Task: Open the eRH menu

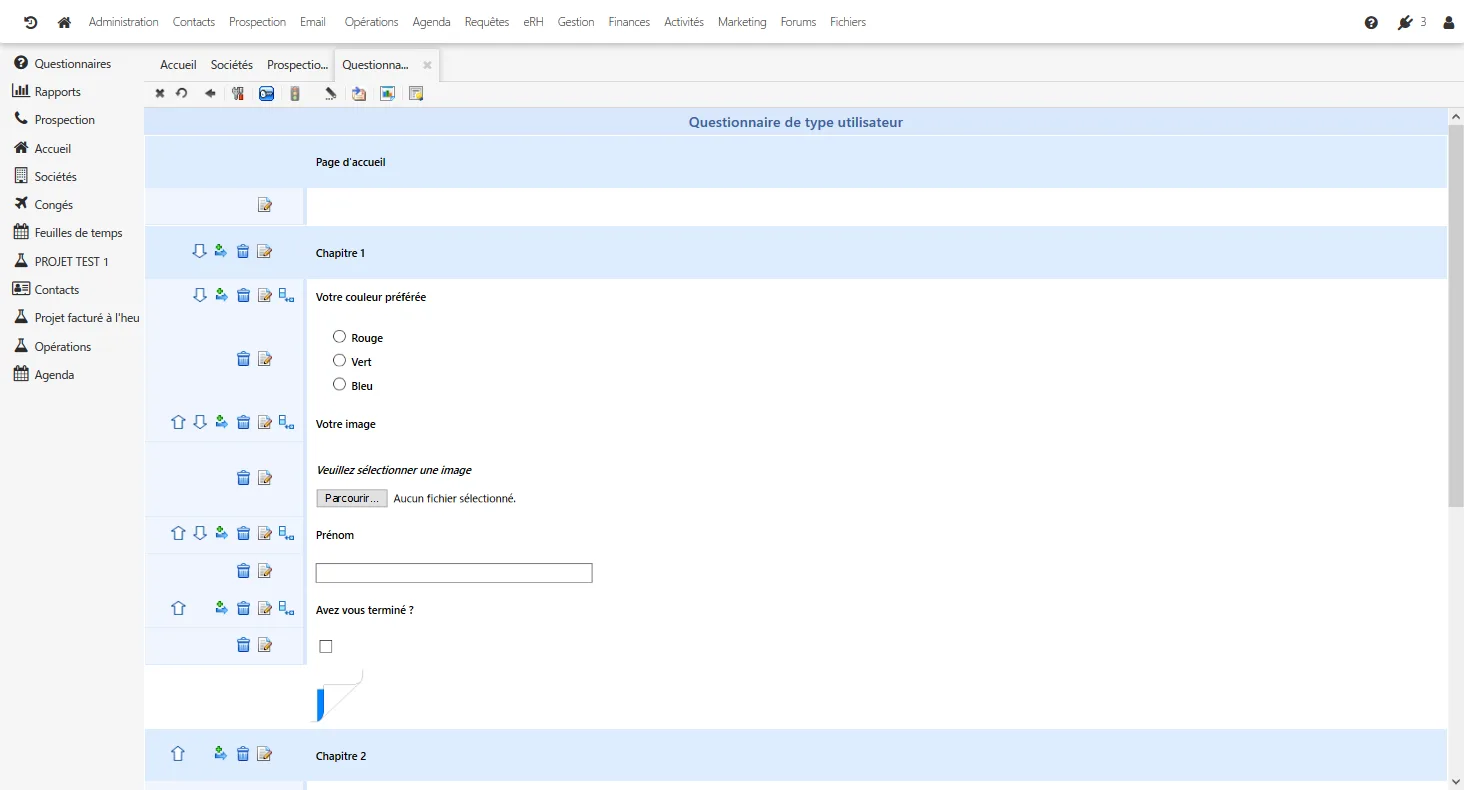Action: (x=534, y=22)
